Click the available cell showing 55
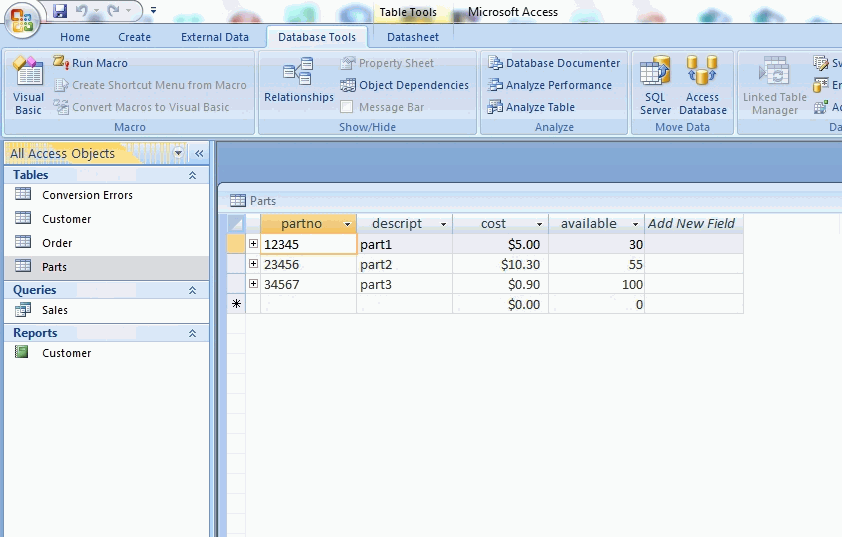 tap(596, 264)
